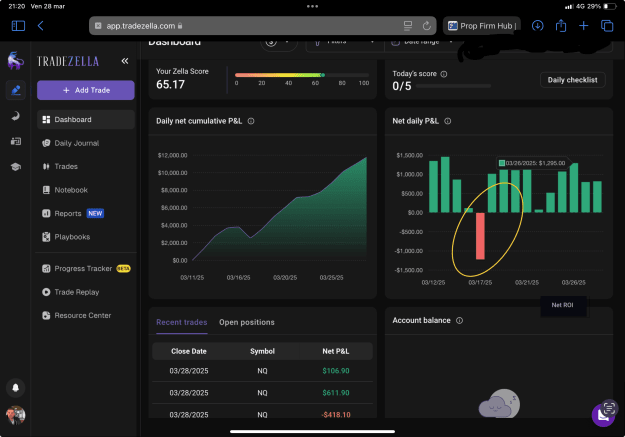
Task: Select the third left-rail icon under moon
Action: pyautogui.click(x=16, y=141)
